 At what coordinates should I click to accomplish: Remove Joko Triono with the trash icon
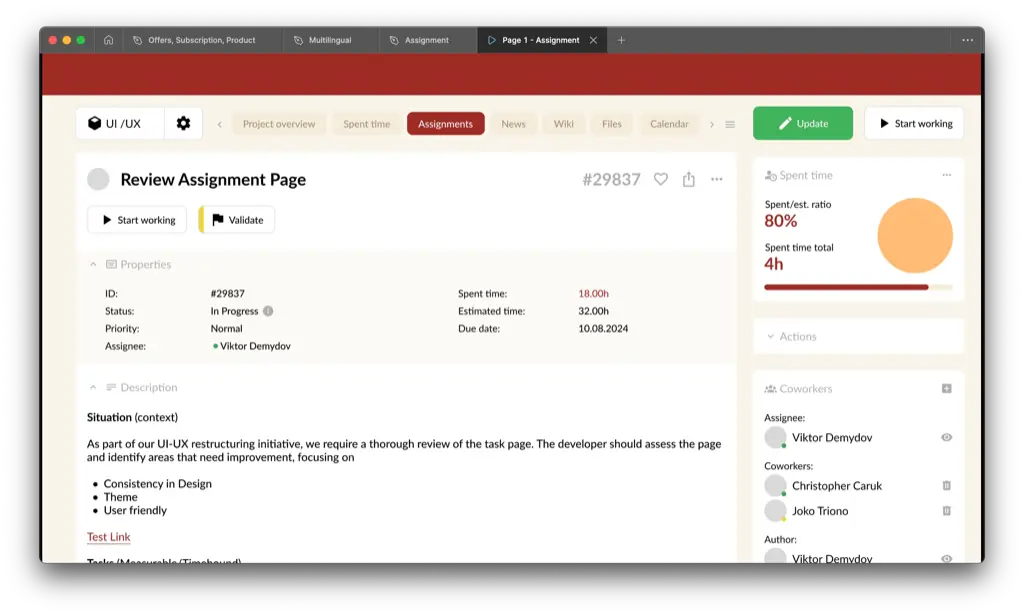tap(944, 510)
